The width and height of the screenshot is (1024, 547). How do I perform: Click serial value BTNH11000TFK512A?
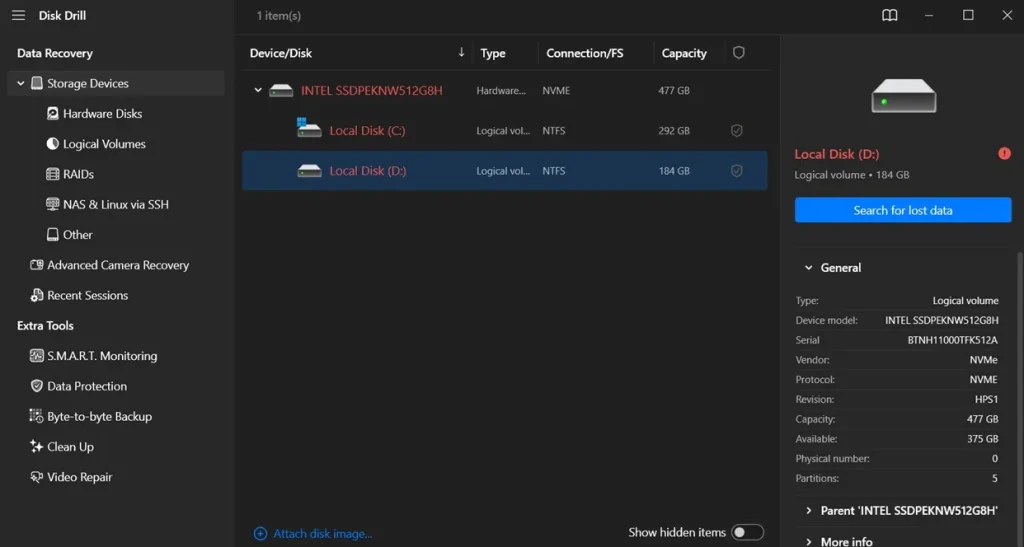point(953,340)
